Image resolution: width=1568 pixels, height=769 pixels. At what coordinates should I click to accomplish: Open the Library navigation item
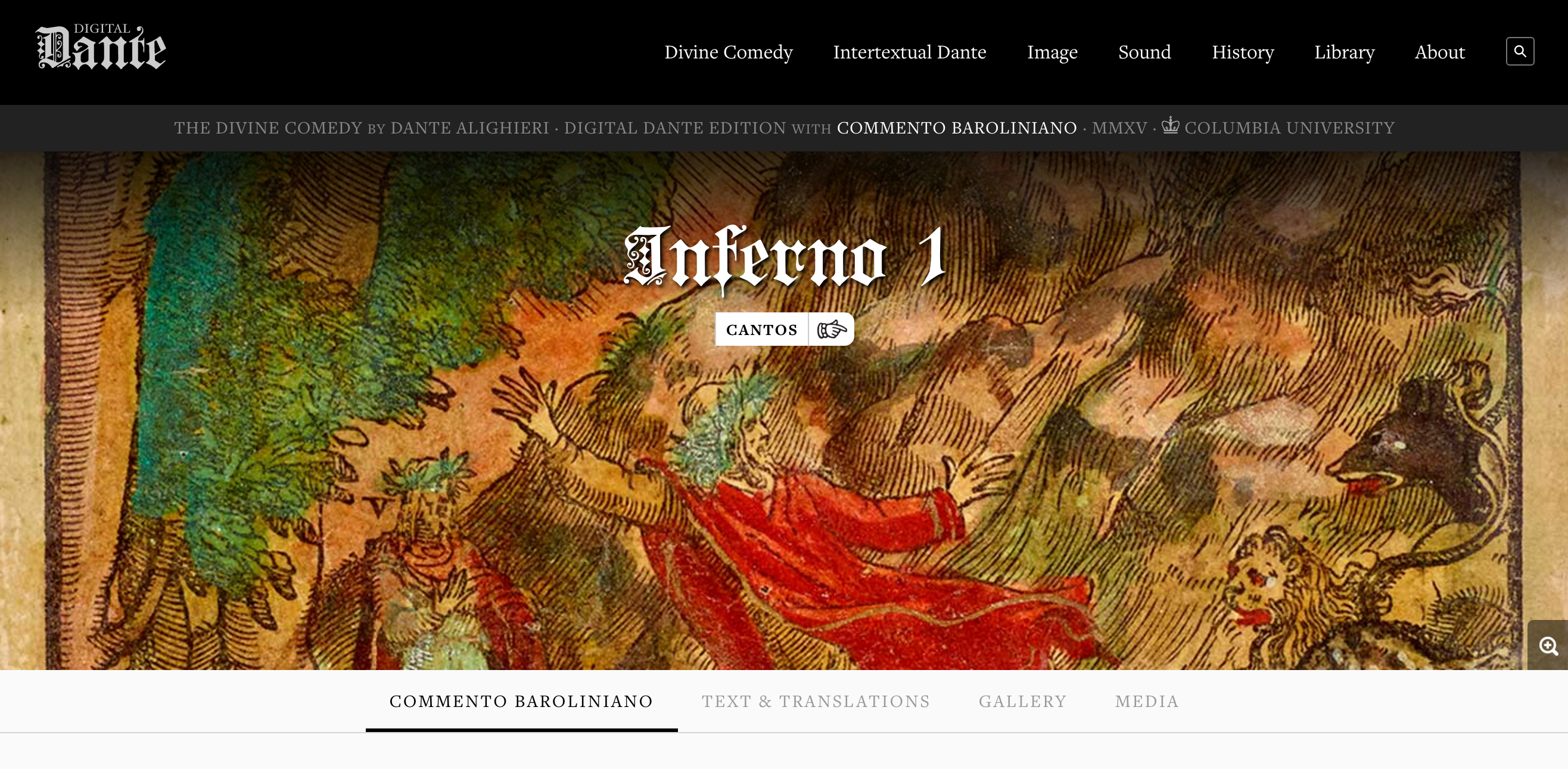coord(1344,52)
